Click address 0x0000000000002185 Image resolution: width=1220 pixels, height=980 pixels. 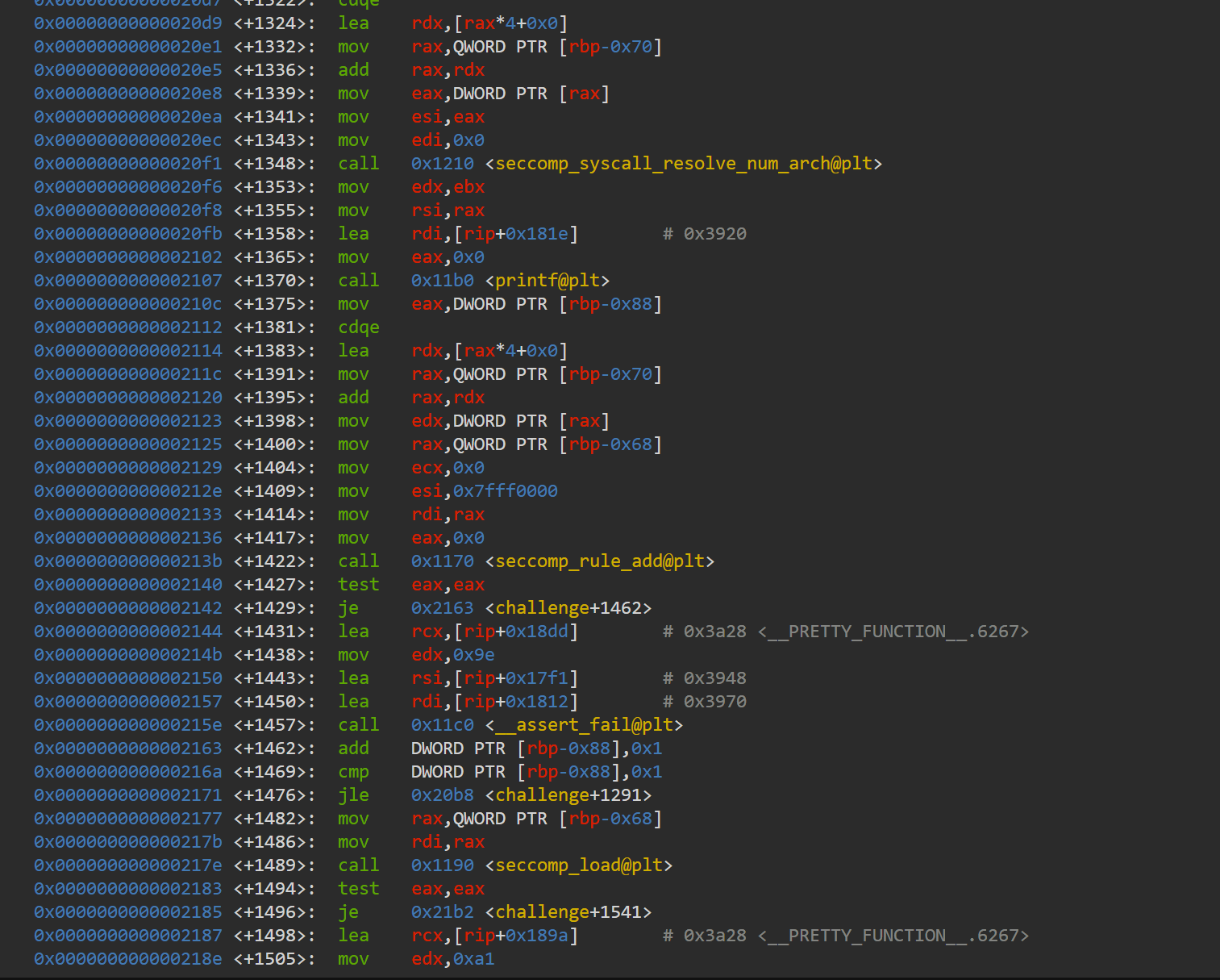pyautogui.click(x=127, y=912)
